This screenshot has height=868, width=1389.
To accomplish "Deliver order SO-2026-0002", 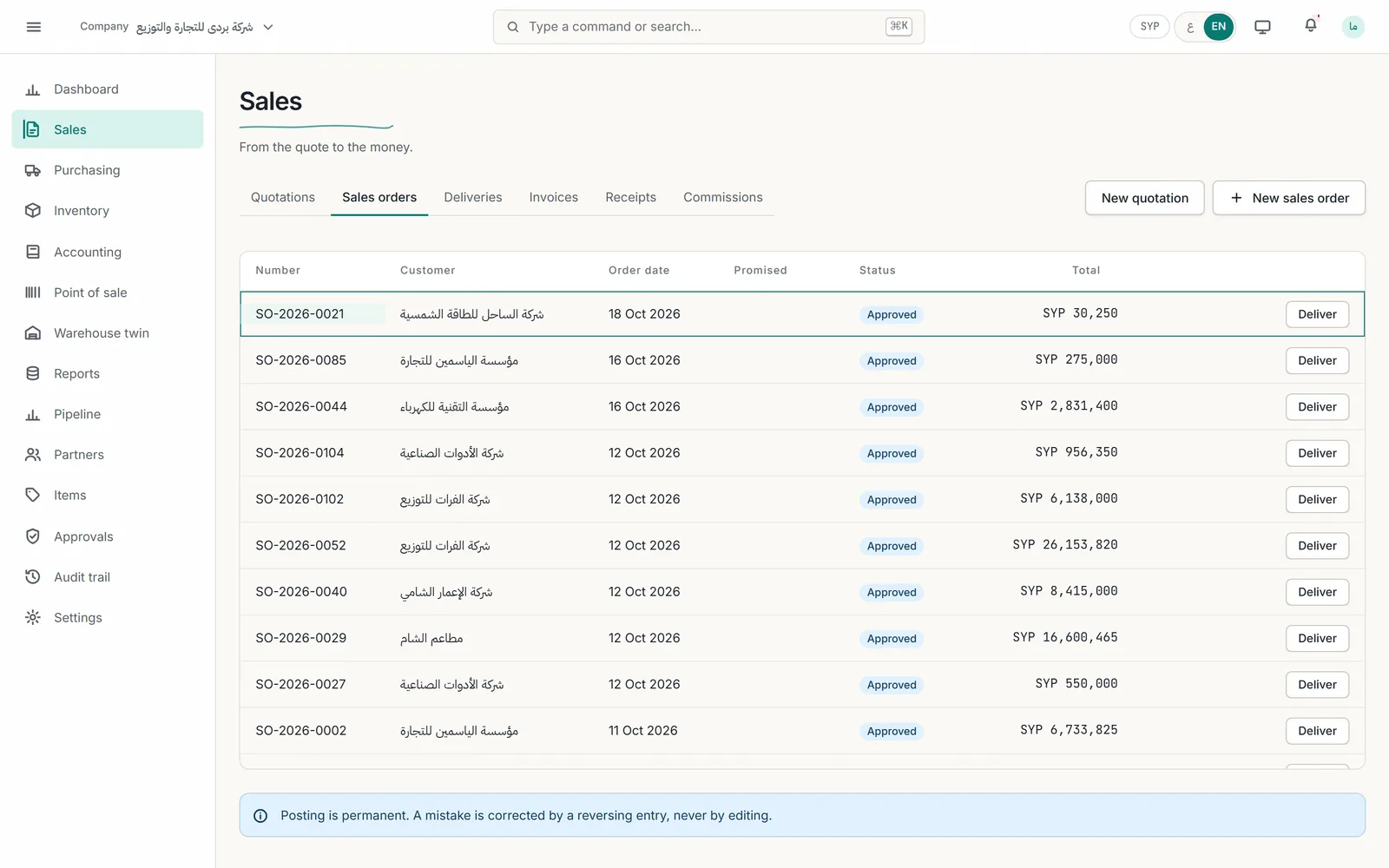I will pyautogui.click(x=1317, y=731).
